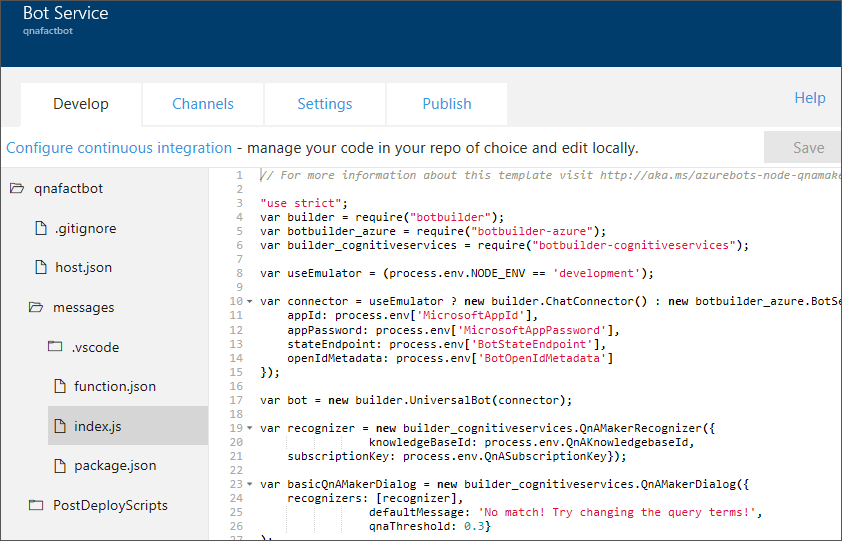This screenshot has width=842, height=541.
Task: Open the host.json file
Action: [x=83, y=268]
